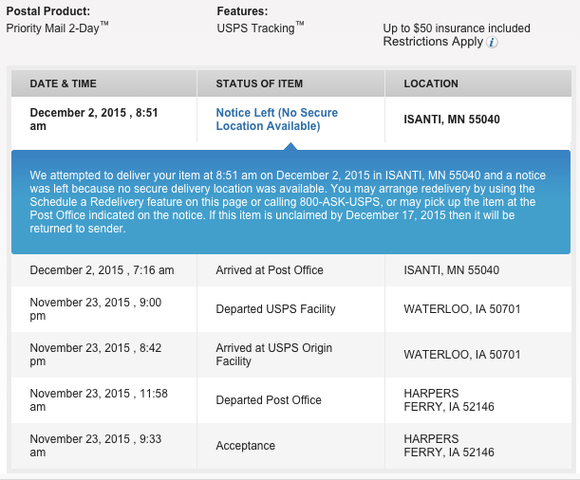Click the WATERLOO location in Departed row
This screenshot has height=480, width=580.
click(x=462, y=309)
